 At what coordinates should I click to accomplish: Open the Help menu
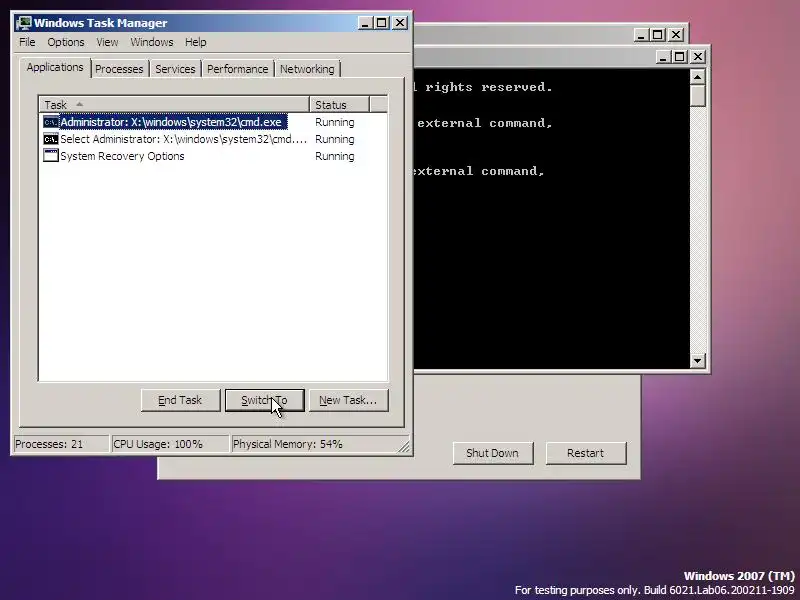click(x=195, y=42)
